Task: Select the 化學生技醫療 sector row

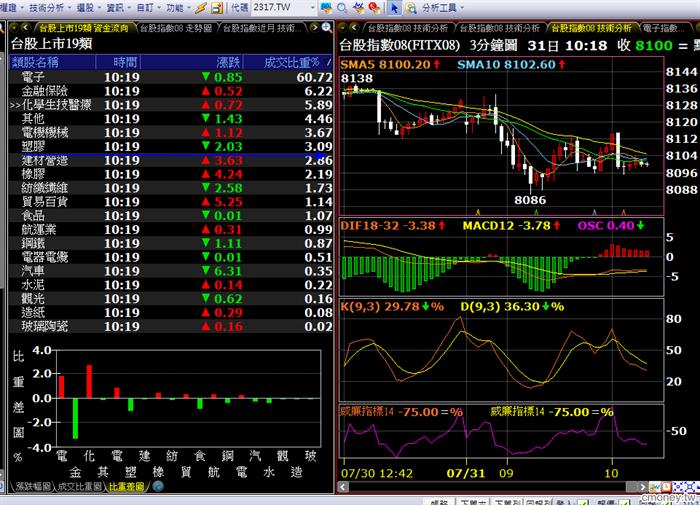Action: click(171, 105)
